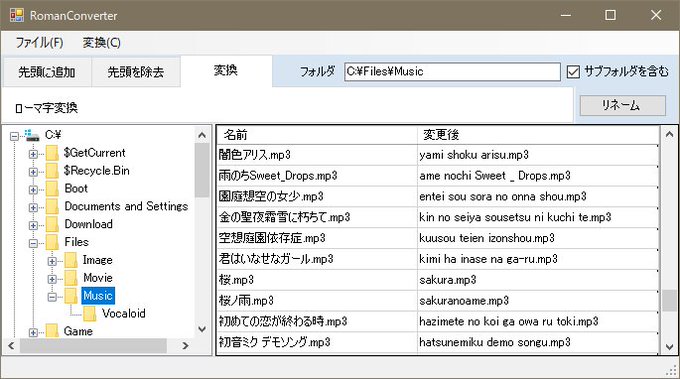
Task: Expand the $GetCurrent folder node
Action: (x=33, y=154)
